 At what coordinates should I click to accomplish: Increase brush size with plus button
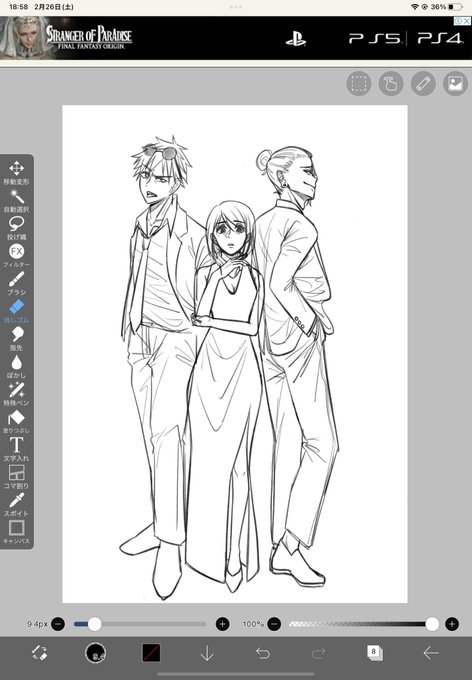[x=223, y=624]
